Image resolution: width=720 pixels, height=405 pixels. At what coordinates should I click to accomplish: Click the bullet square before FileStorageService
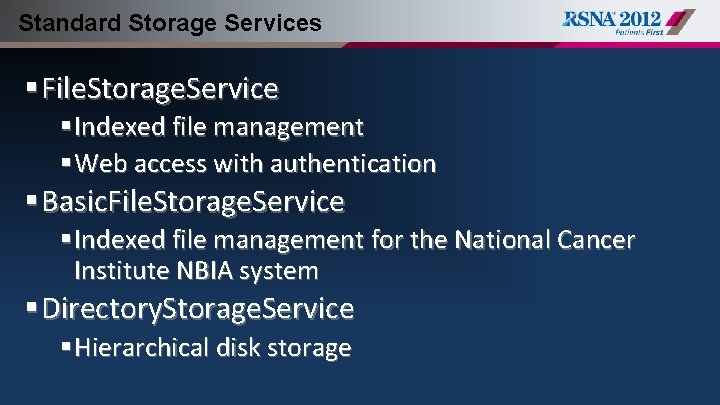(x=32, y=87)
